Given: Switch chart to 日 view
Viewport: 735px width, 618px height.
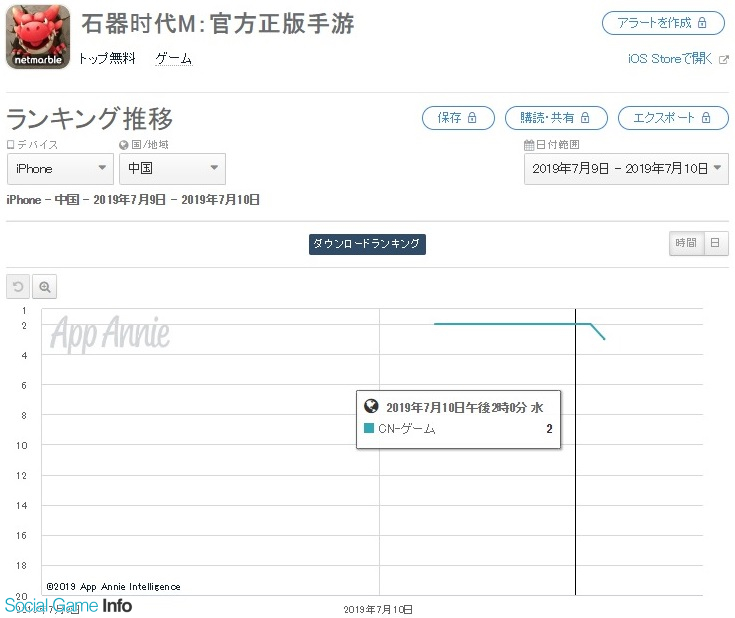Looking at the screenshot, I should [716, 243].
